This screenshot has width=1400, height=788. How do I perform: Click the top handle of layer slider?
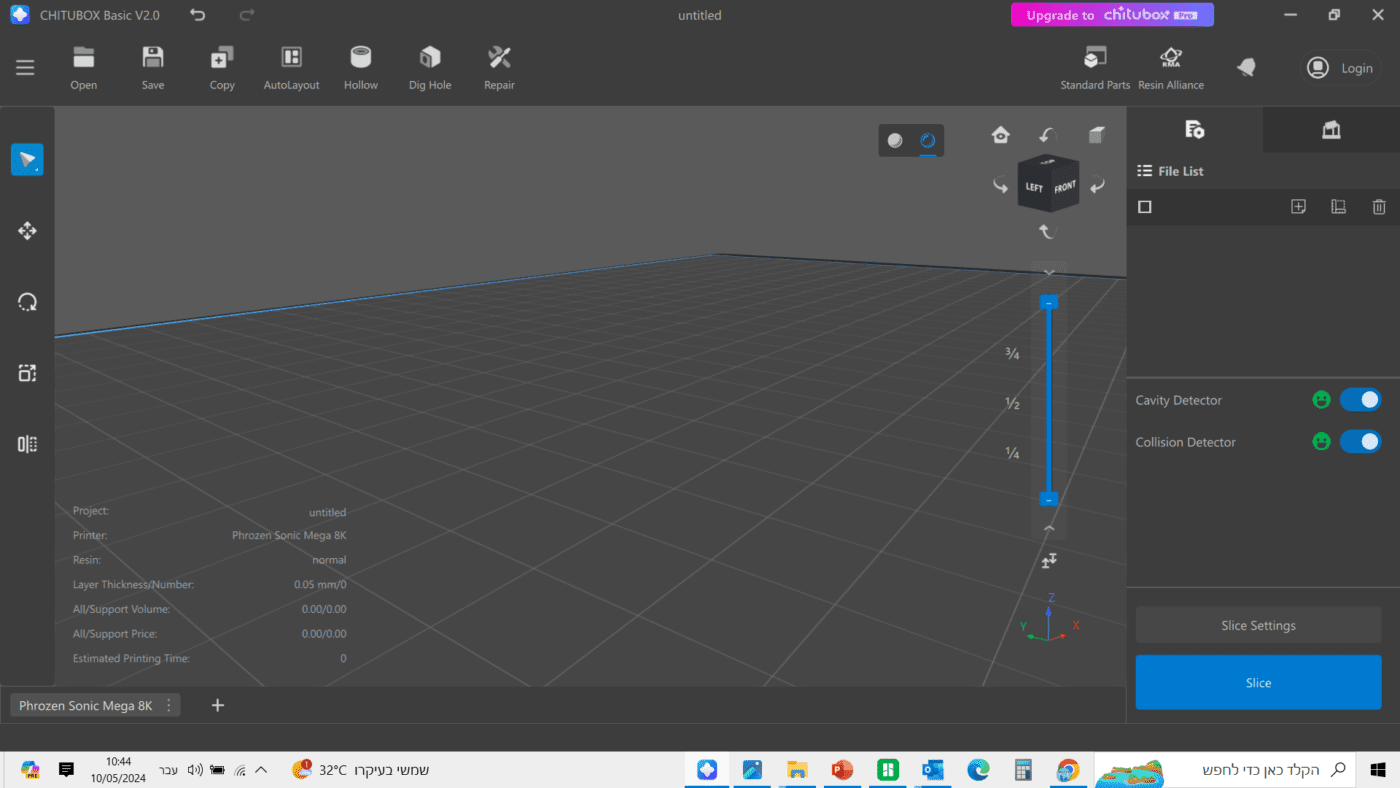pos(1048,302)
